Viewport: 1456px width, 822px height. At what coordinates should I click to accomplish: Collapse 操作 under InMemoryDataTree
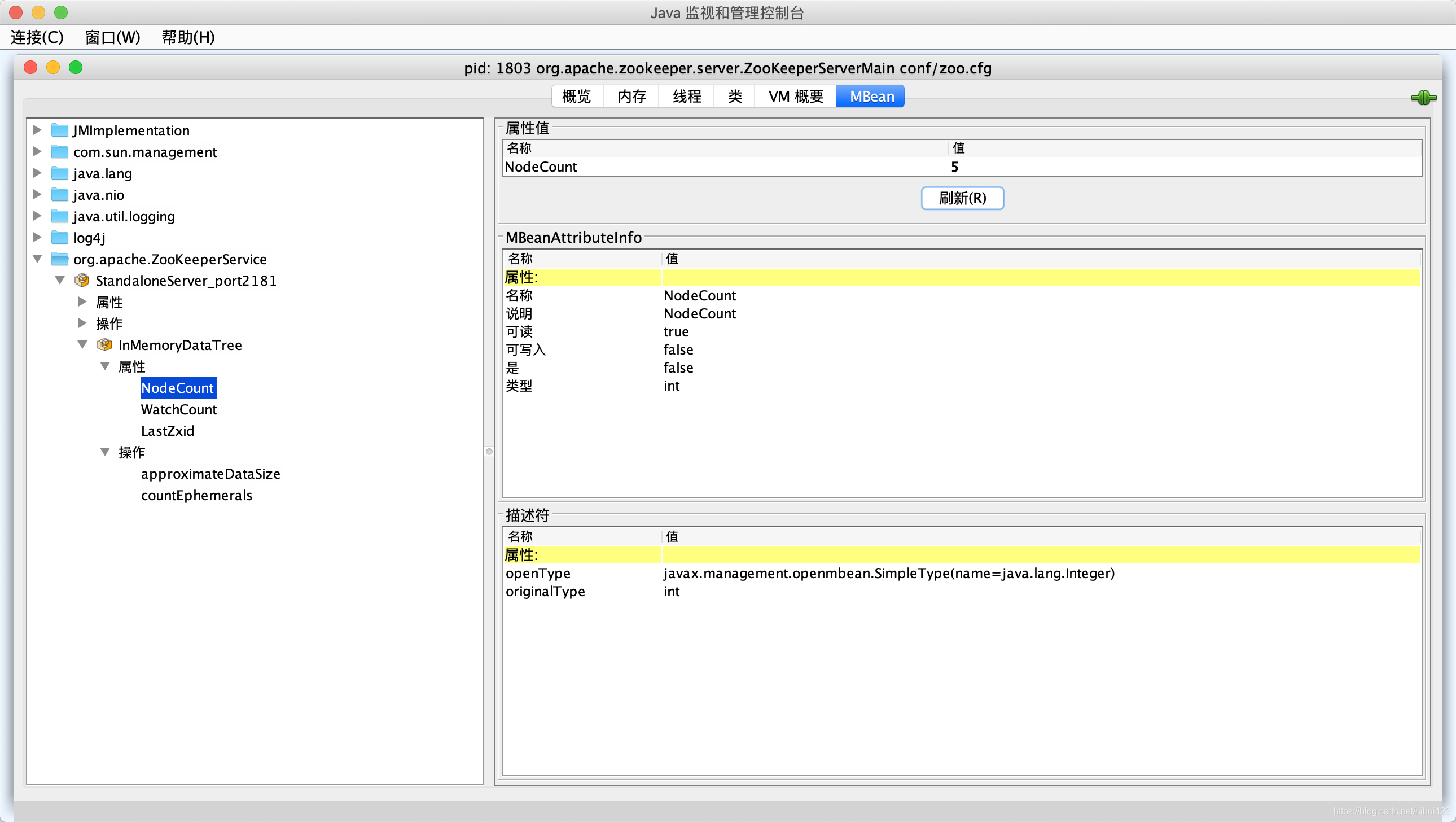pos(105,452)
